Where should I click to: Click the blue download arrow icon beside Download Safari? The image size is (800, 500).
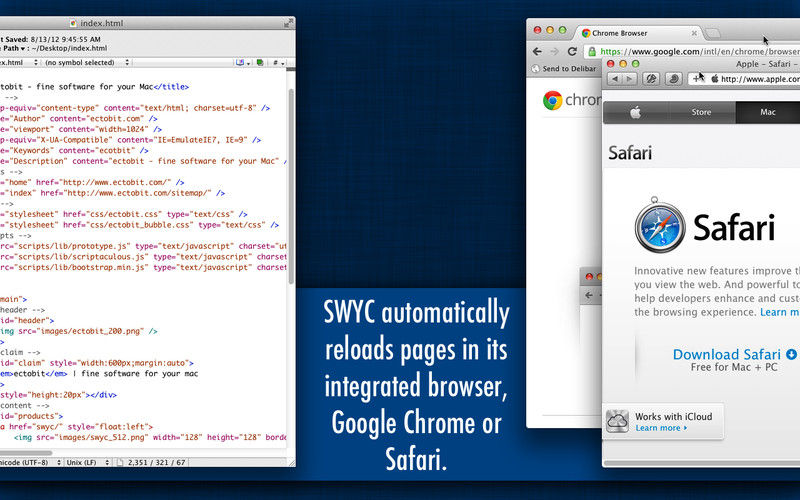(x=791, y=354)
